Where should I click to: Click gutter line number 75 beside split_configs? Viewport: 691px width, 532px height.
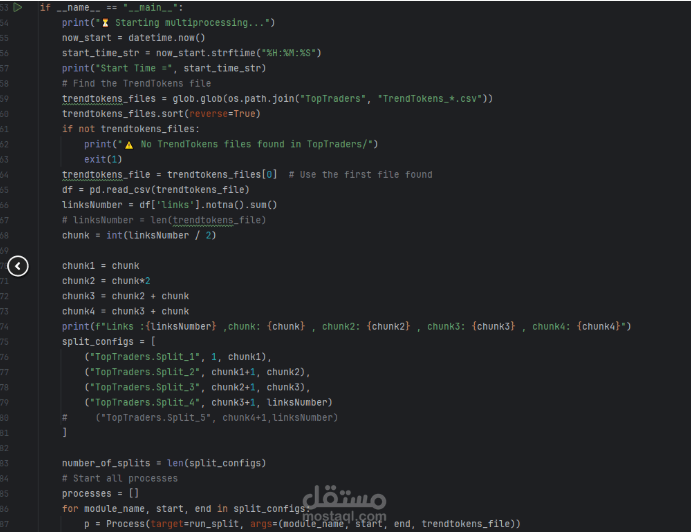pos(5,341)
